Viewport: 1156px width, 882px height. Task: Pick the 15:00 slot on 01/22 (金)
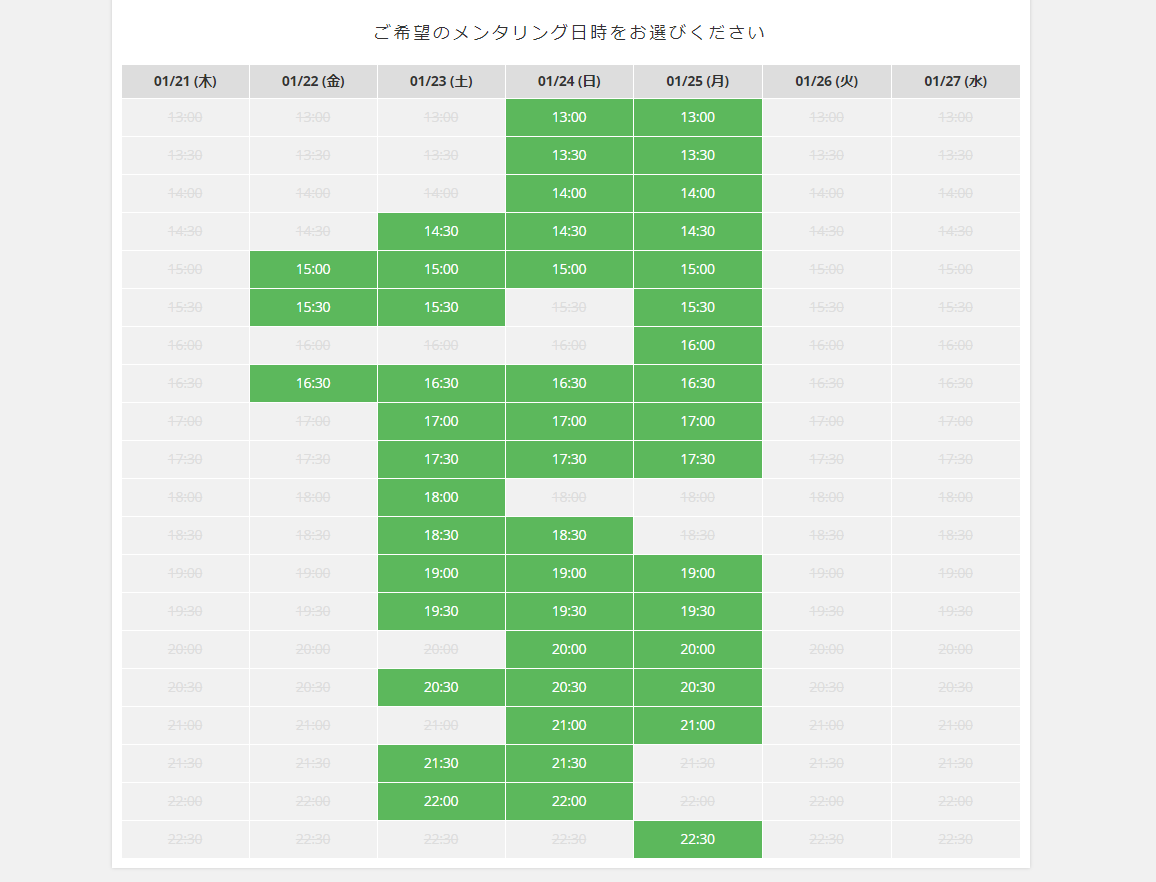pyautogui.click(x=313, y=269)
